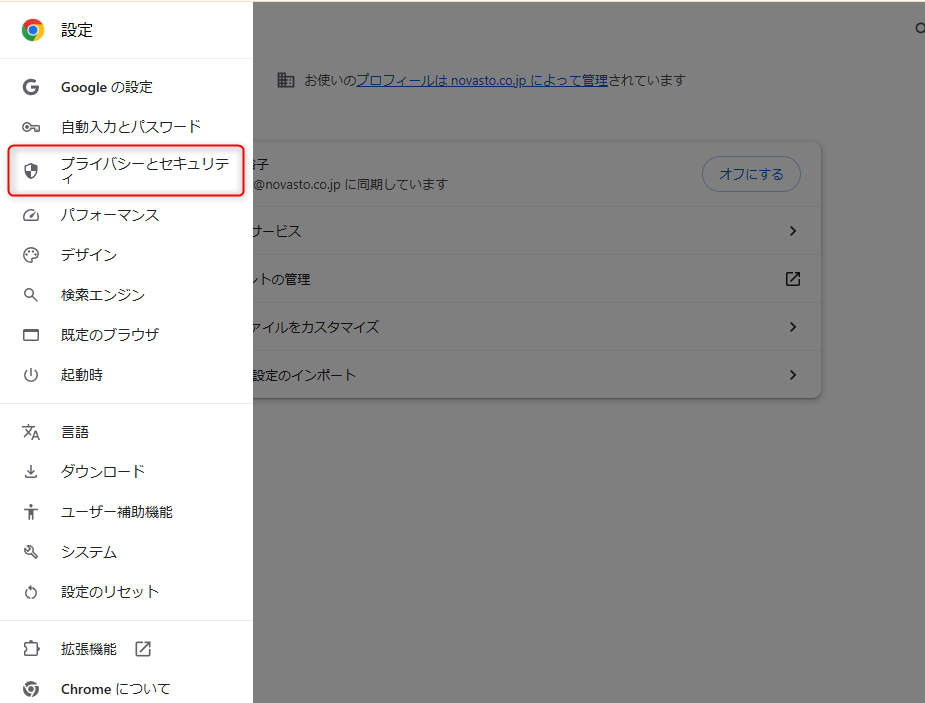
Task: Click the open-in-new icon on トの管理 row
Action: pos(793,279)
